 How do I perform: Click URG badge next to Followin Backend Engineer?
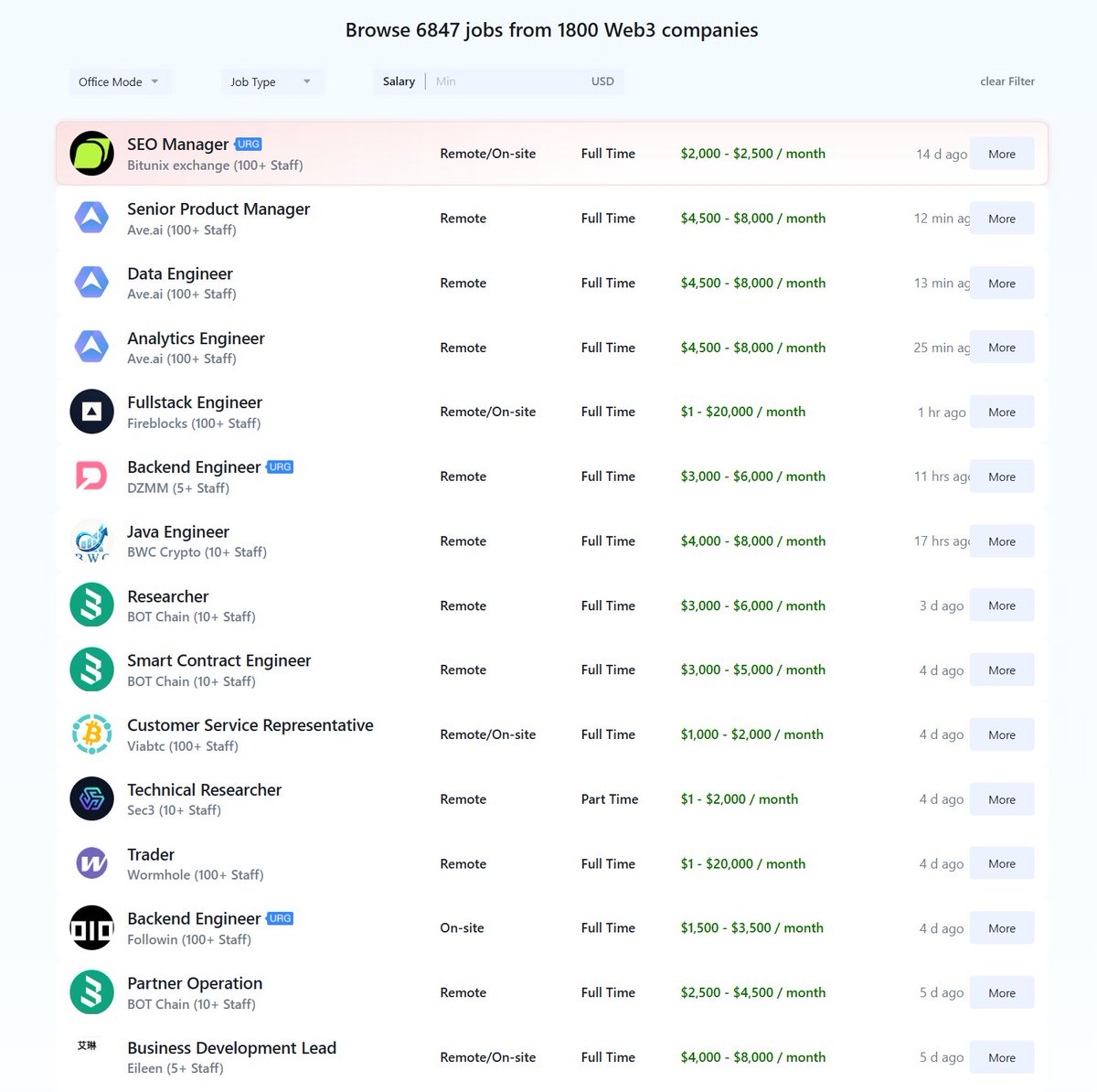pyautogui.click(x=280, y=918)
